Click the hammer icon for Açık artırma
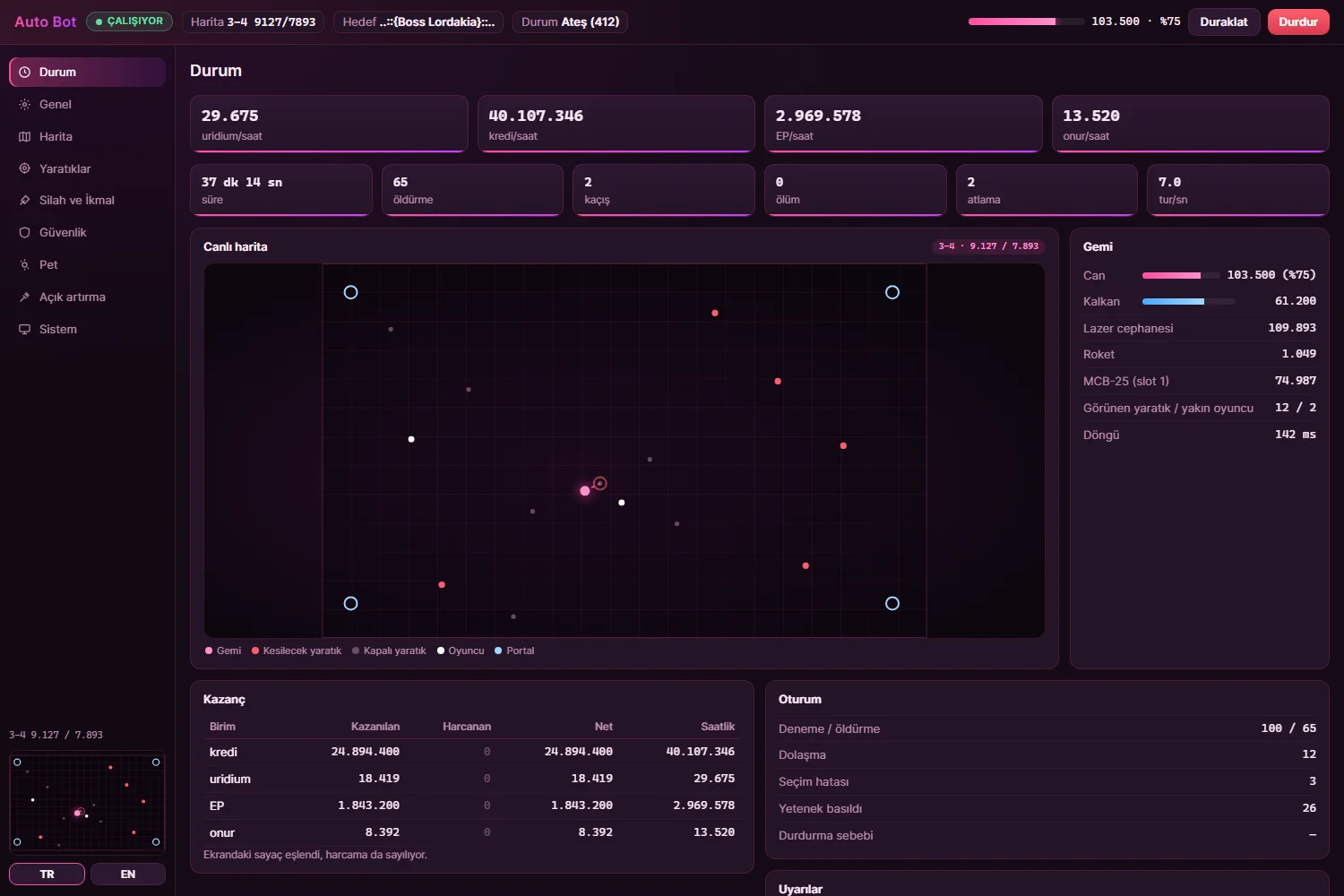The image size is (1344, 896). (x=25, y=297)
